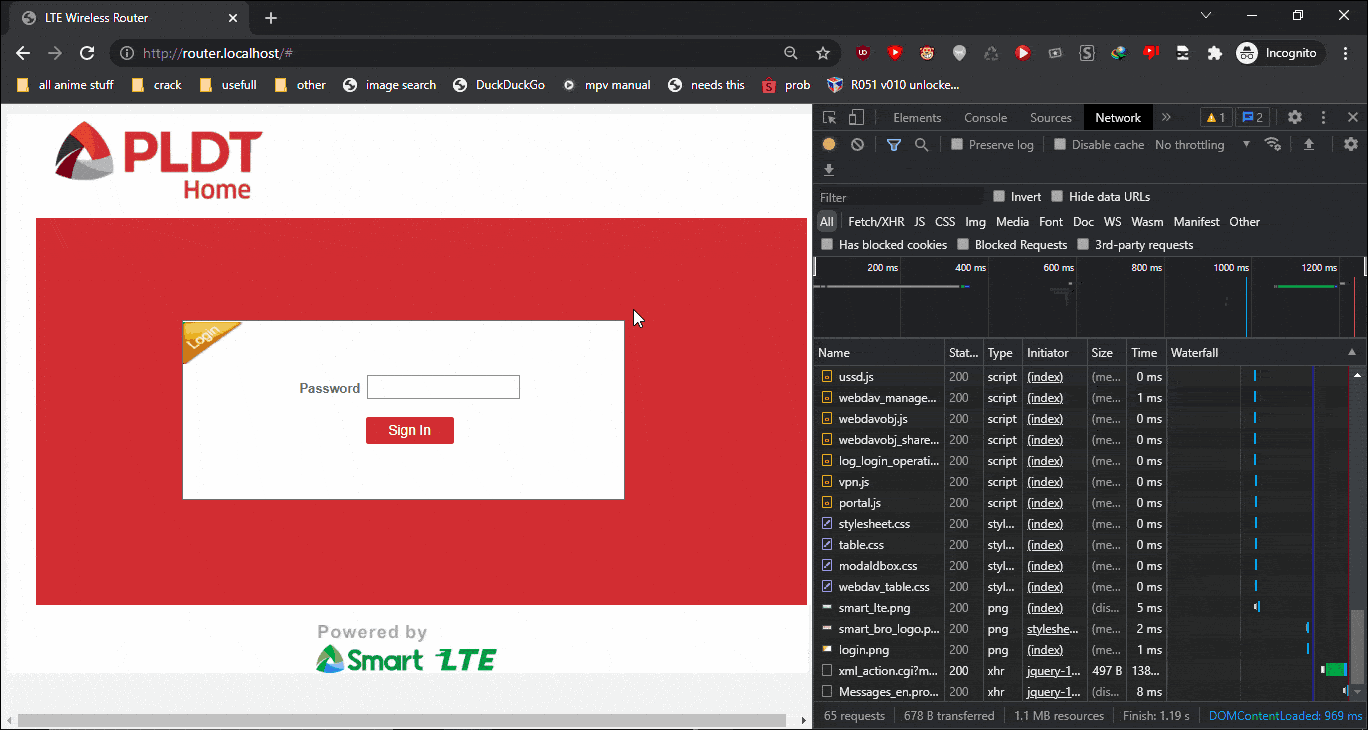The height and width of the screenshot is (730, 1368).
Task: Sort requests by the Name column header
Action: pos(879,353)
